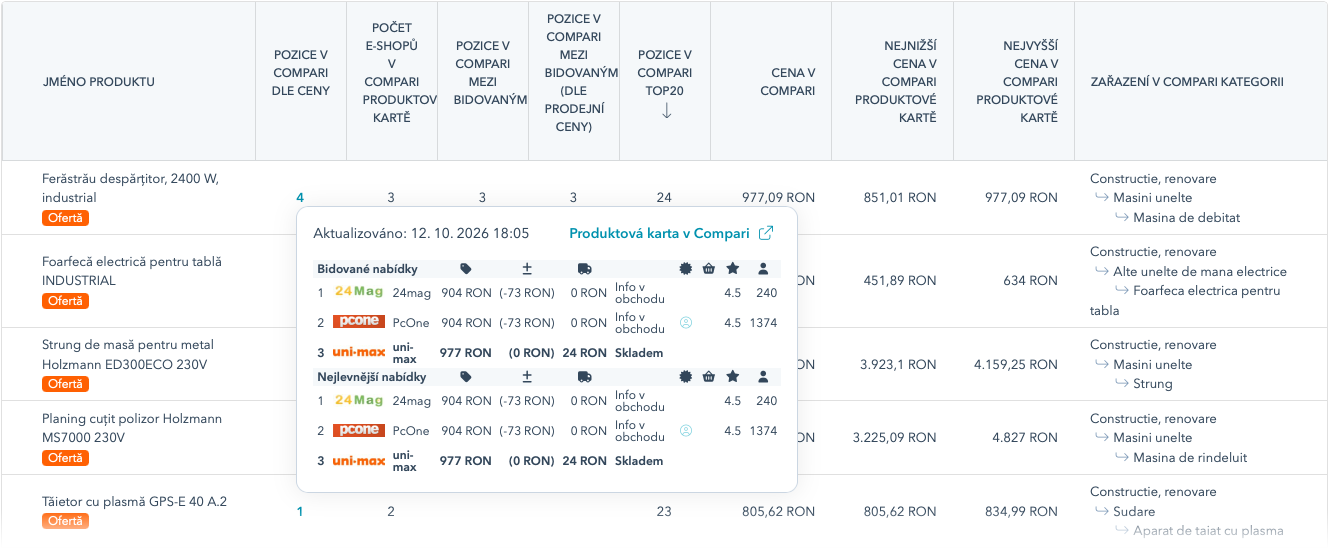Image resolution: width=1329 pixels, height=549 pixels.
Task: Click the Sudare category entry
Action: (x=1134, y=511)
